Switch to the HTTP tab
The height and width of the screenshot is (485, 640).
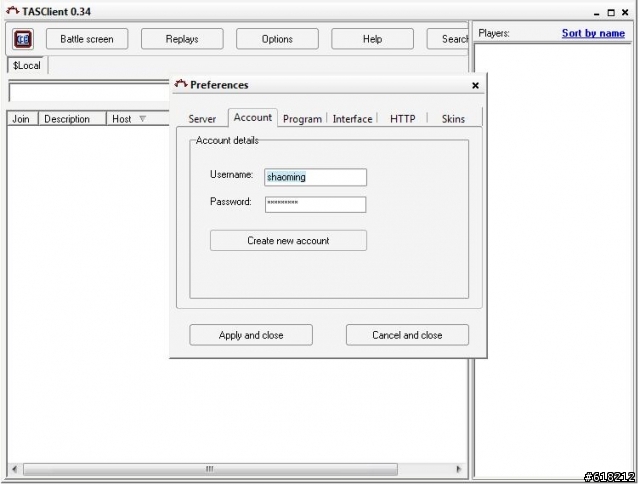[x=402, y=119]
